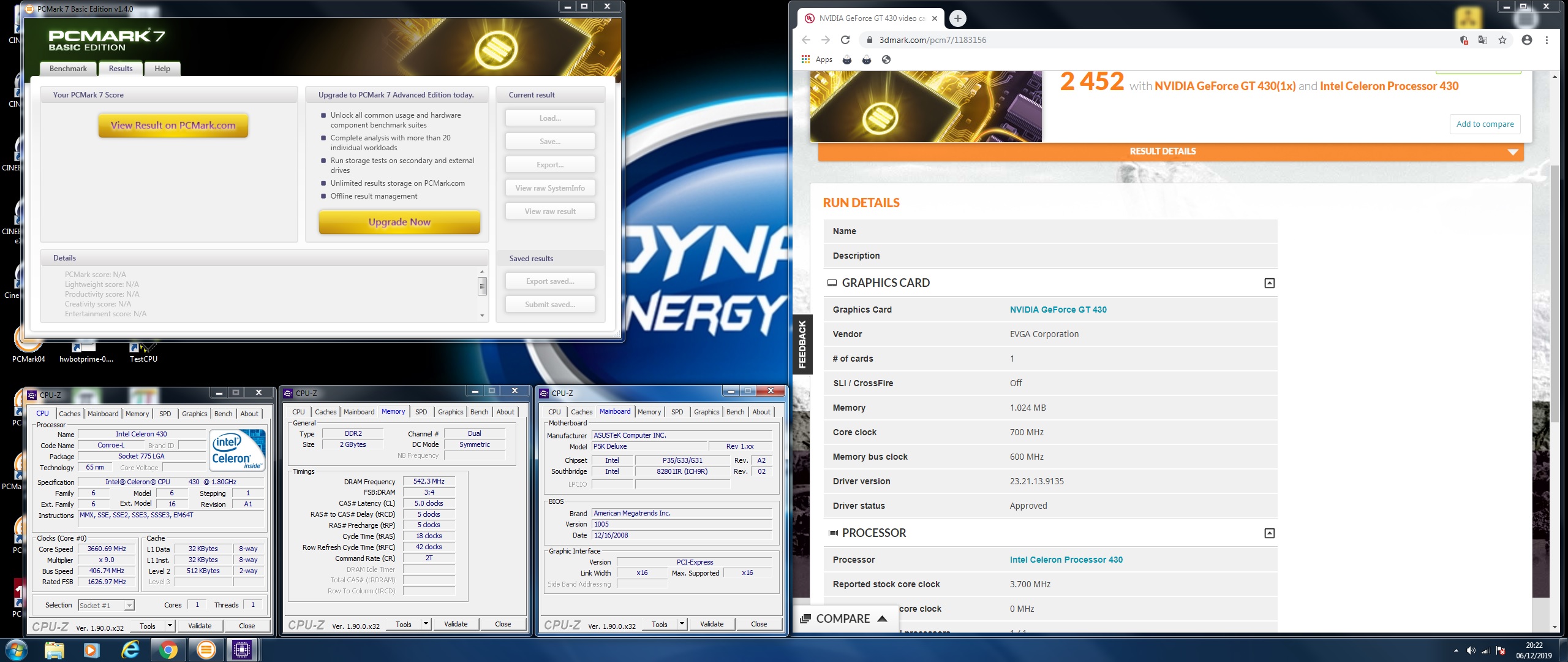Select SPD tab in middle CPU-Z window

click(421, 412)
